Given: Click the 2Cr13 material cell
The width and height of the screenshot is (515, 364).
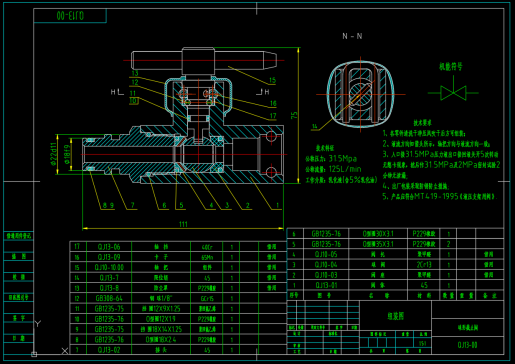Looking at the screenshot, I should coord(424,265).
